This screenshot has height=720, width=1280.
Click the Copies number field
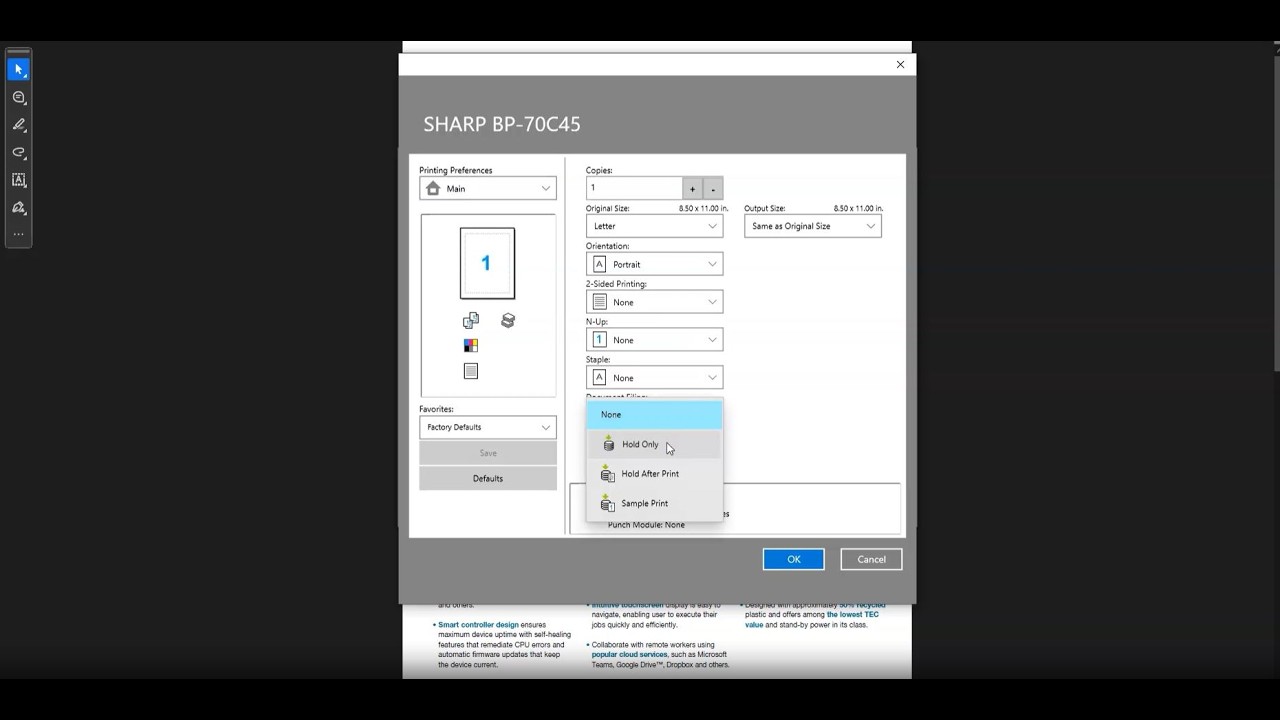634,188
